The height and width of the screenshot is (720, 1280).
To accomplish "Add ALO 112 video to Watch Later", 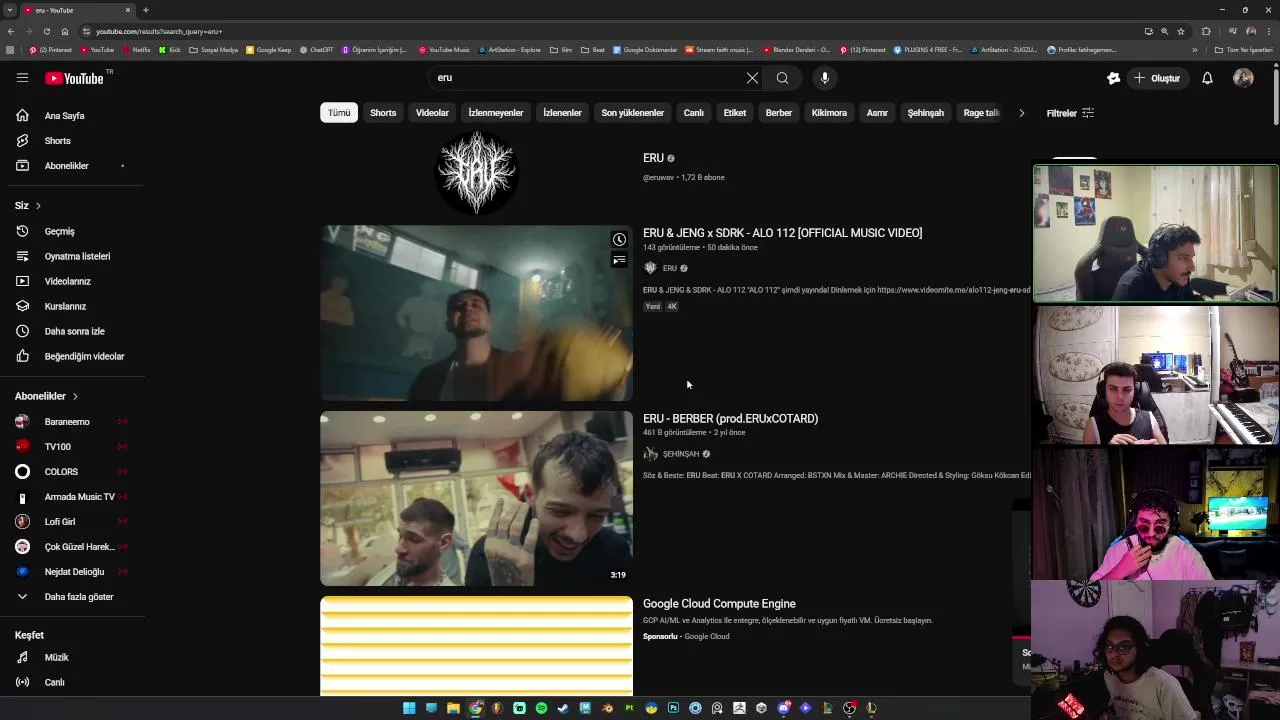I will tap(619, 239).
